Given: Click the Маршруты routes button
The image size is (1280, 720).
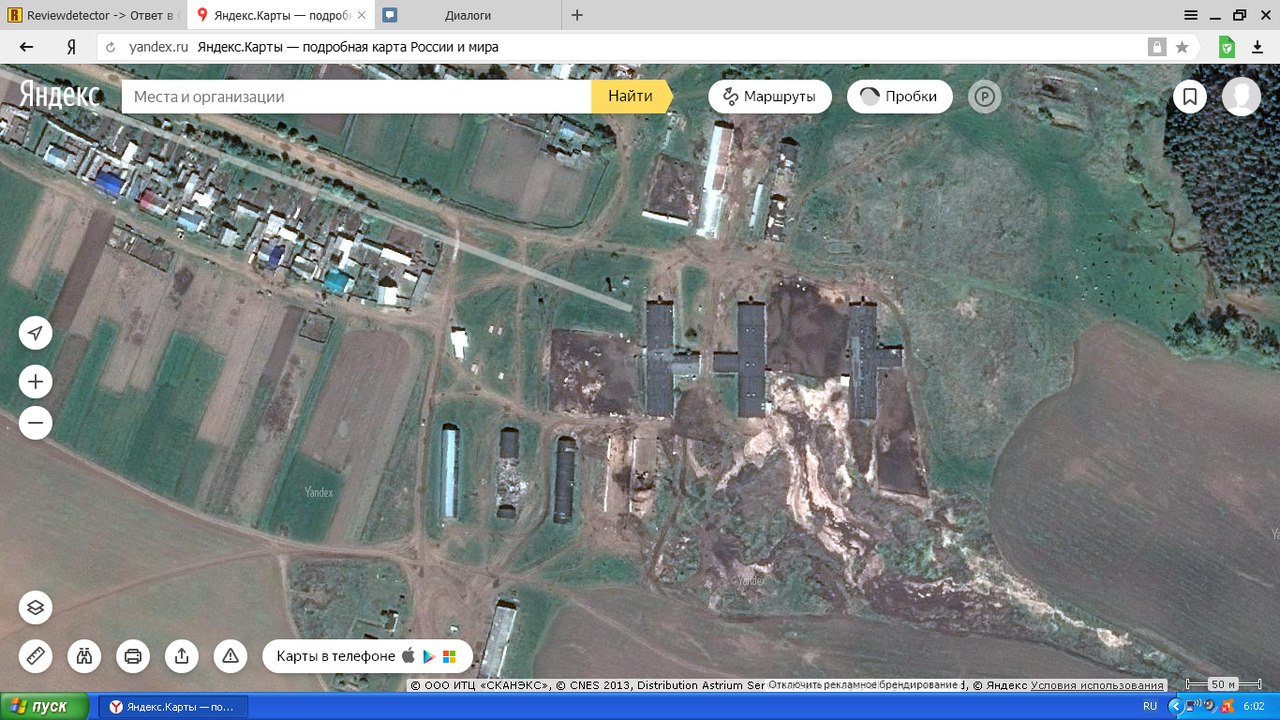Looking at the screenshot, I should 769,96.
